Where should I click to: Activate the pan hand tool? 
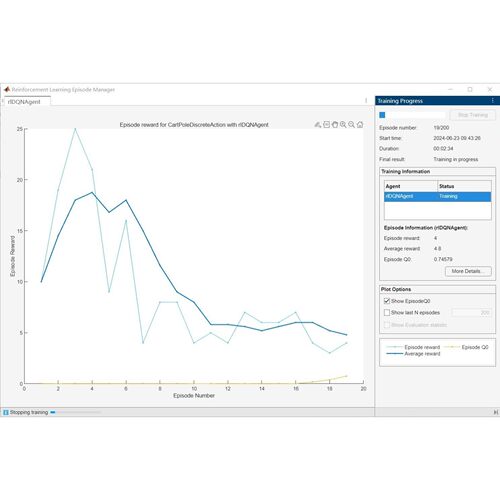point(335,125)
